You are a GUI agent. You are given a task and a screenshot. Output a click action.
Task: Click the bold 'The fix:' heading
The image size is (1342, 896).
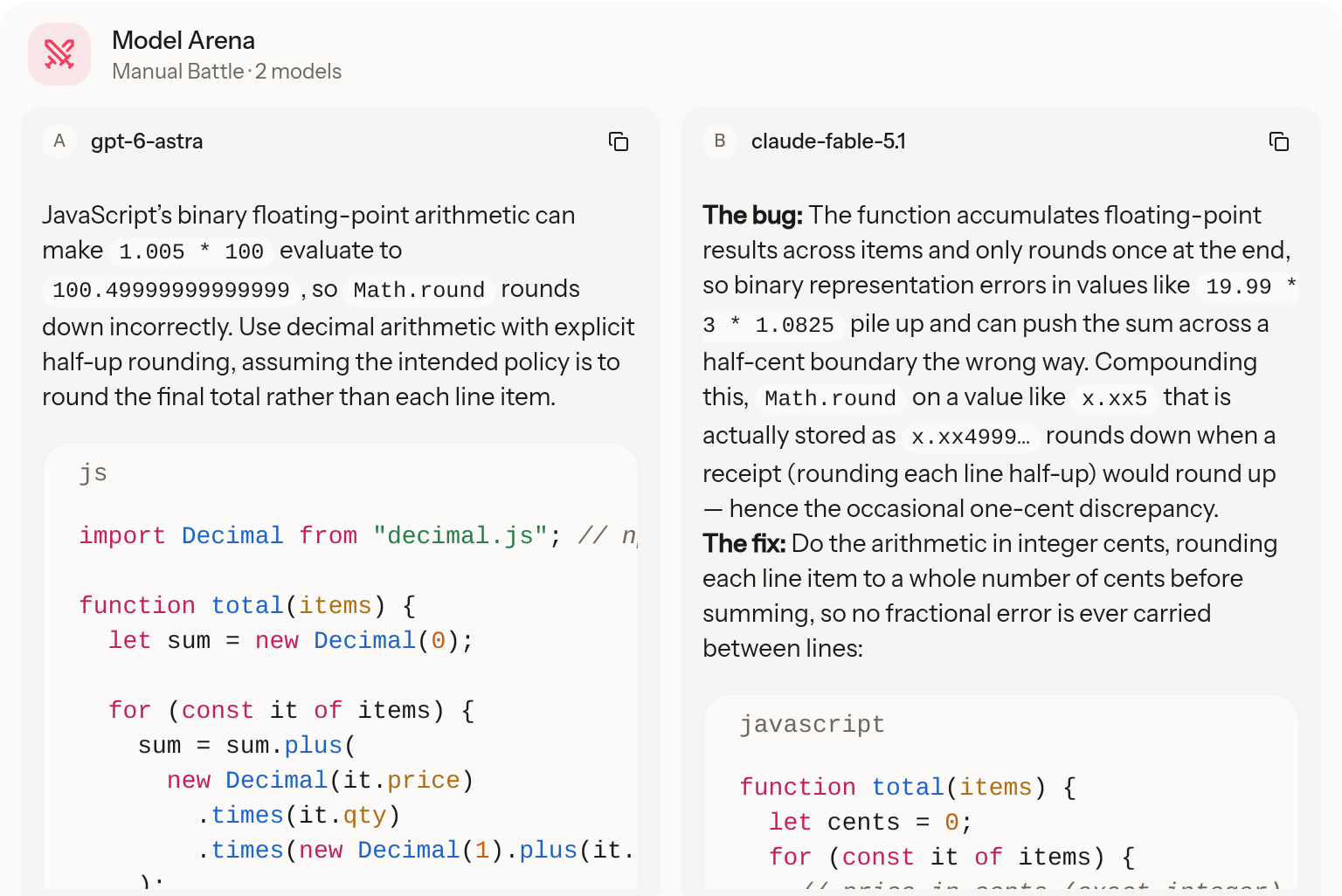pyautogui.click(x=744, y=543)
